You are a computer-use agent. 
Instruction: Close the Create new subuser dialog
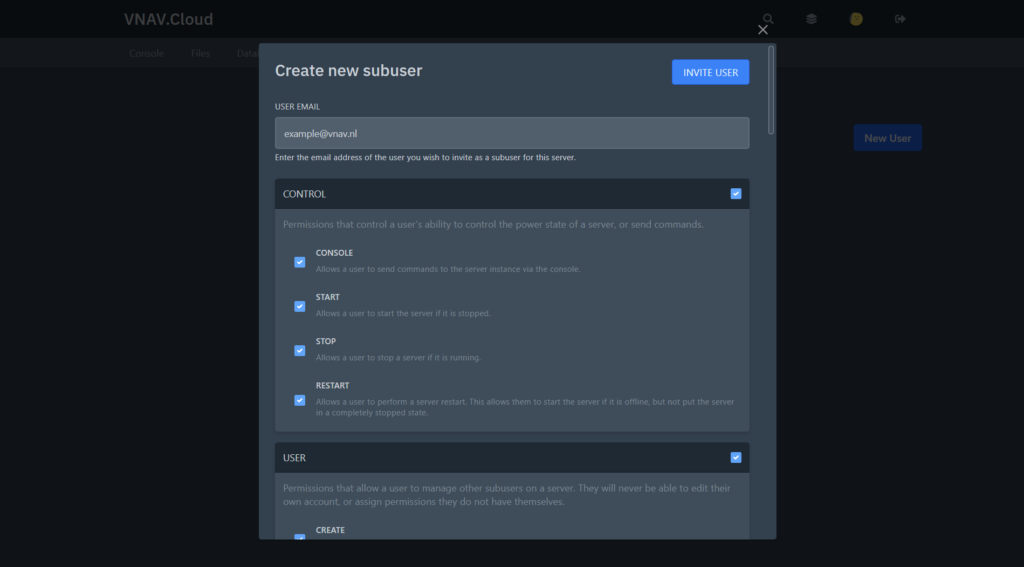click(x=763, y=30)
